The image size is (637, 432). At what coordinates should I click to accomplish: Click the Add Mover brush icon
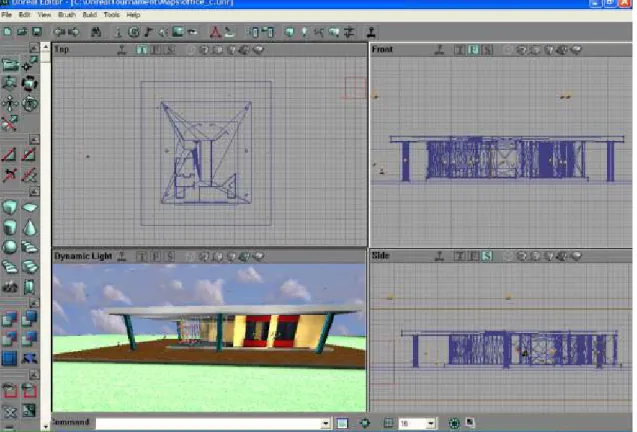pos(29,358)
